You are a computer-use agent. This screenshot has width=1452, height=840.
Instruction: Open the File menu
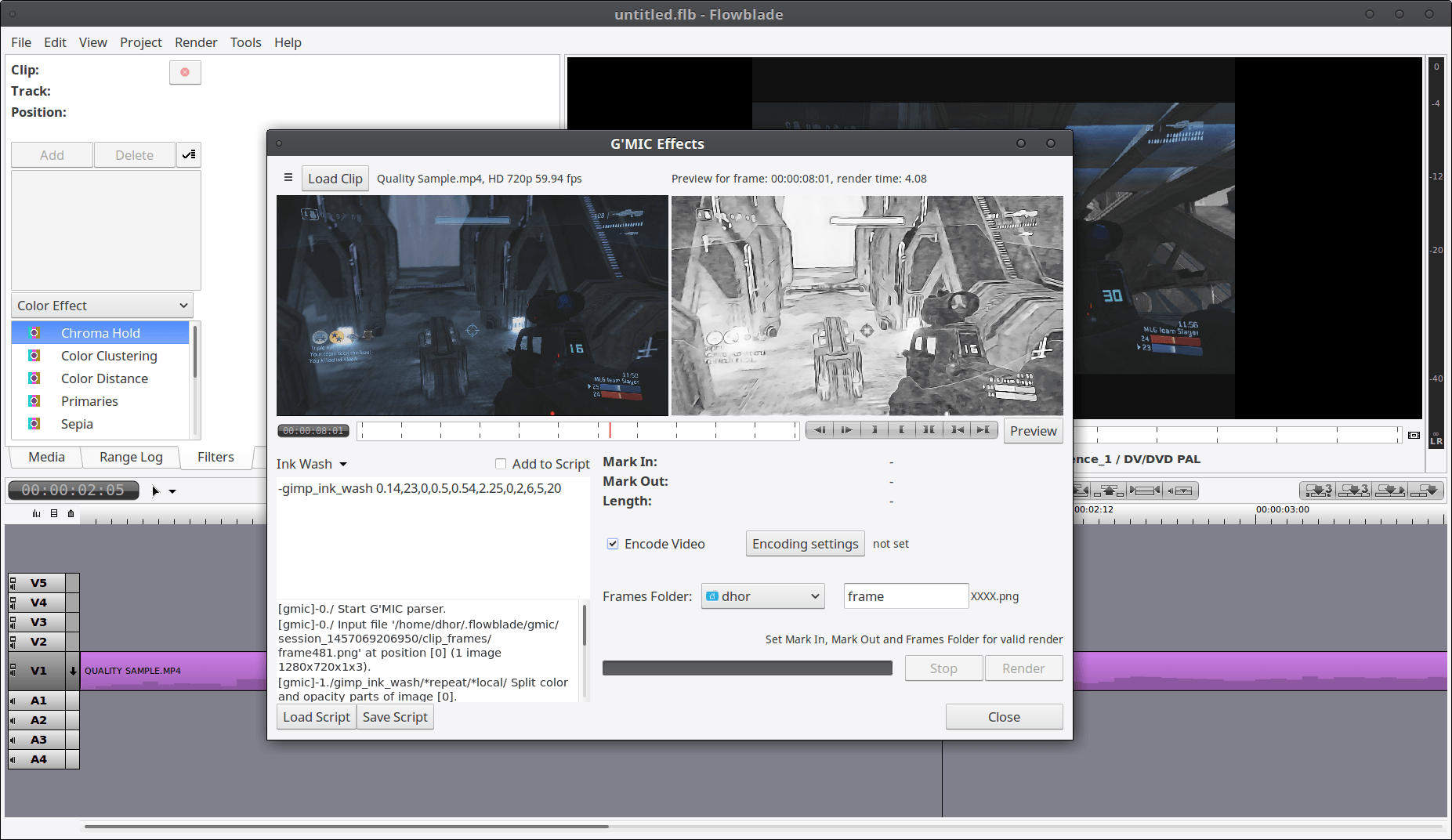pos(21,42)
